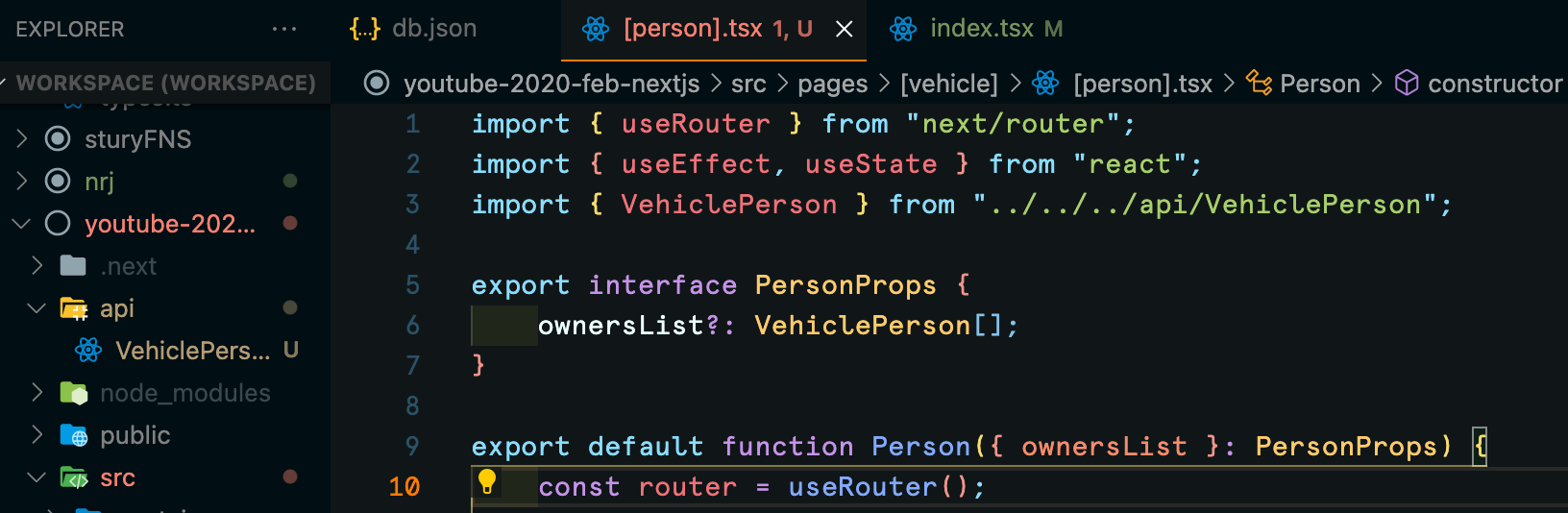This screenshot has height=513, width=1568.
Task: Click the JSON braces icon on db.json tab
Action: point(365,29)
